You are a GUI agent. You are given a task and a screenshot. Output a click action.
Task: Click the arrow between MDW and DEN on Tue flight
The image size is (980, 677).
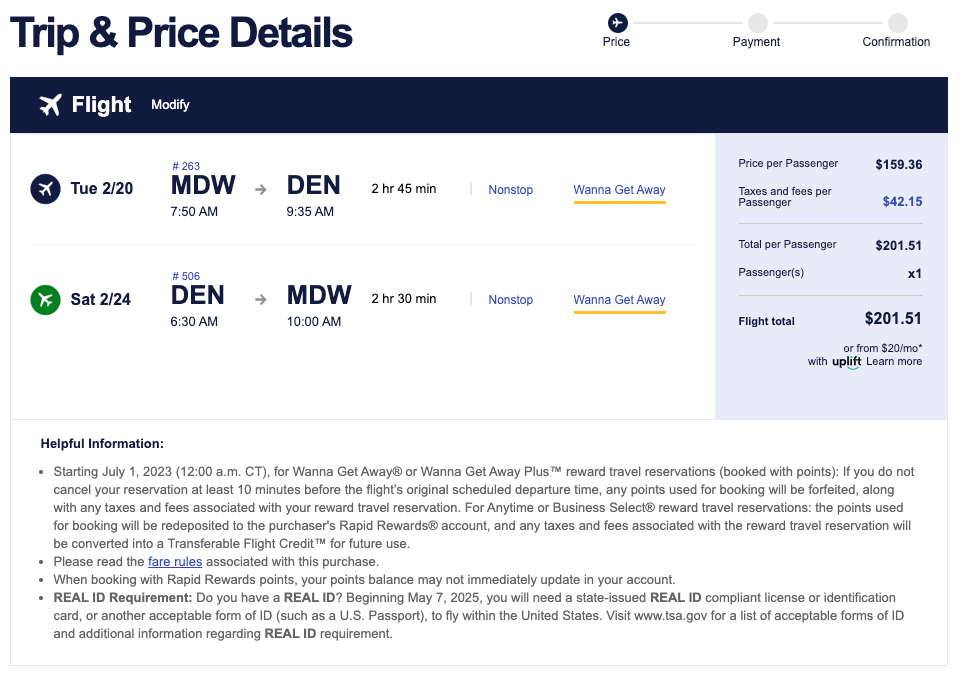pos(261,189)
